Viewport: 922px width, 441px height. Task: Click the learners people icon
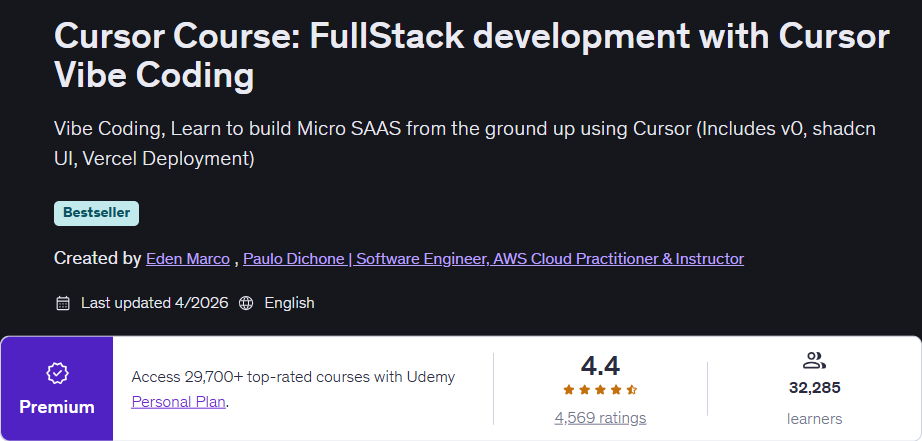814,361
